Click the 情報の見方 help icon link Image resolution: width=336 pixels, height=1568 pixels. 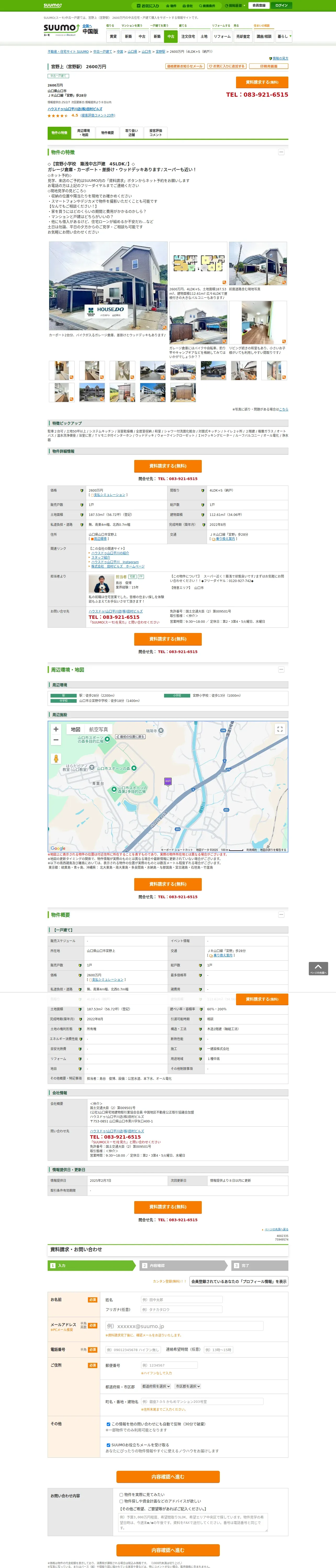tap(279, 59)
